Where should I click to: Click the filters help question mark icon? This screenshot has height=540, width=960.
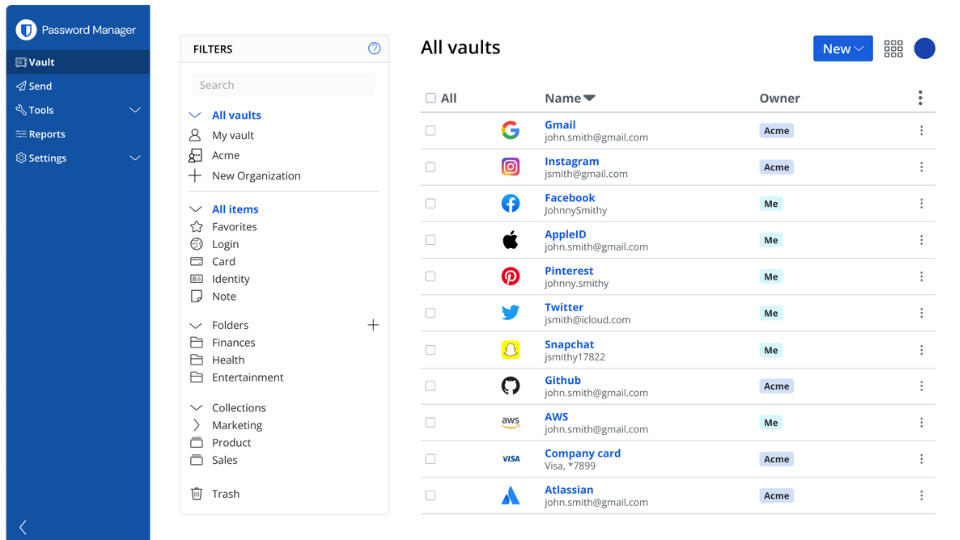[x=374, y=48]
